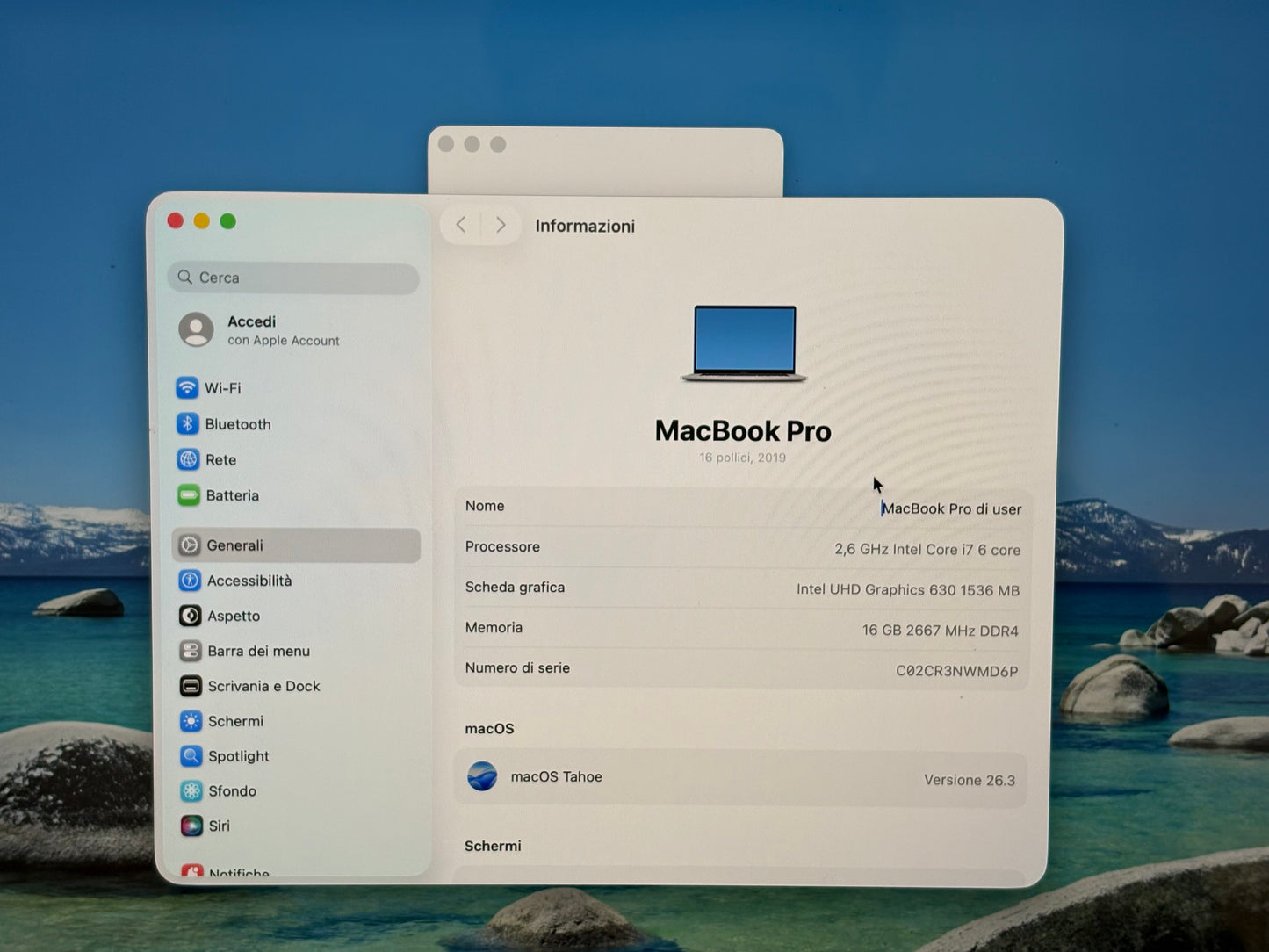1269x952 pixels.
Task: Click '2,6 GHz Intel Core i7 6 core'
Action: coord(927,550)
